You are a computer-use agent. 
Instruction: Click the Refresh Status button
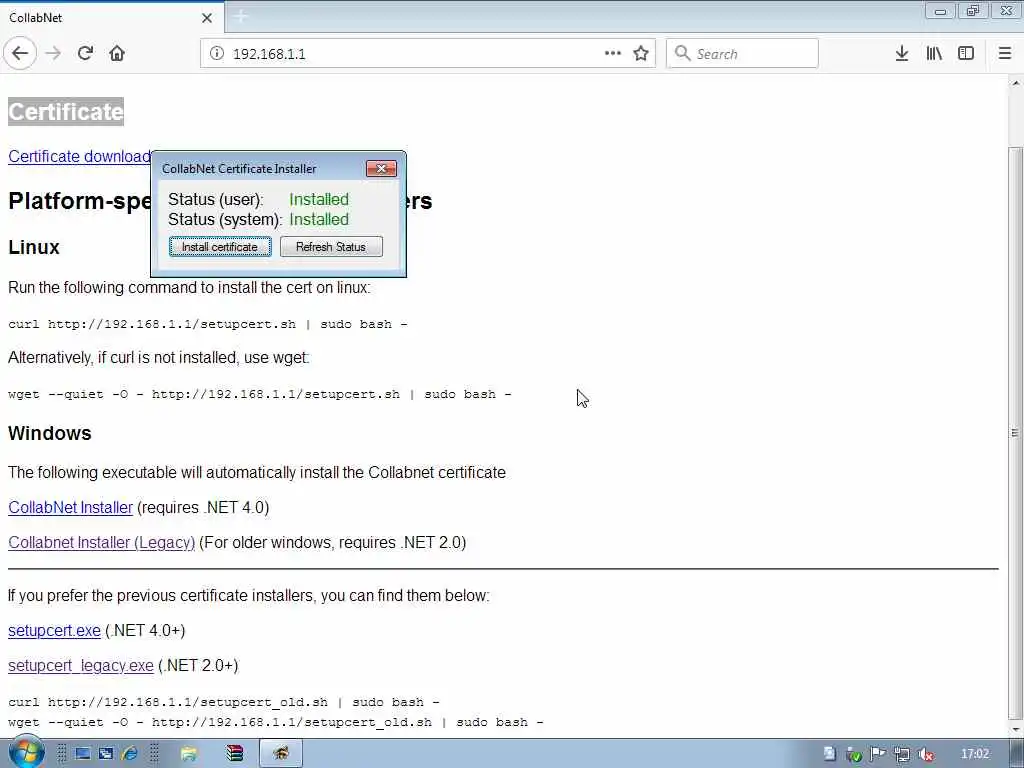331,247
